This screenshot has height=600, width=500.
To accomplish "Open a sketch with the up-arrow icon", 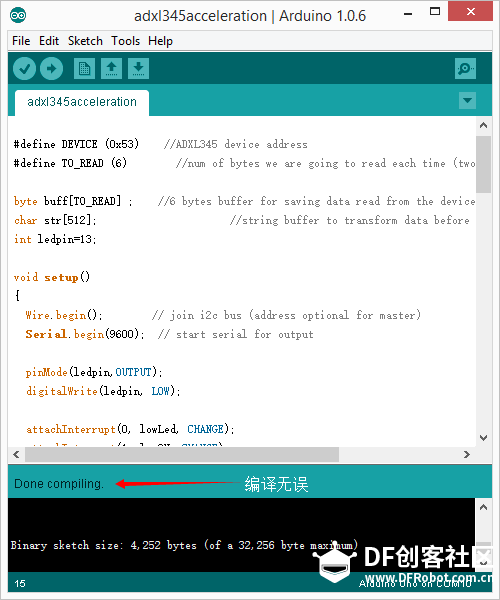I will point(111,69).
